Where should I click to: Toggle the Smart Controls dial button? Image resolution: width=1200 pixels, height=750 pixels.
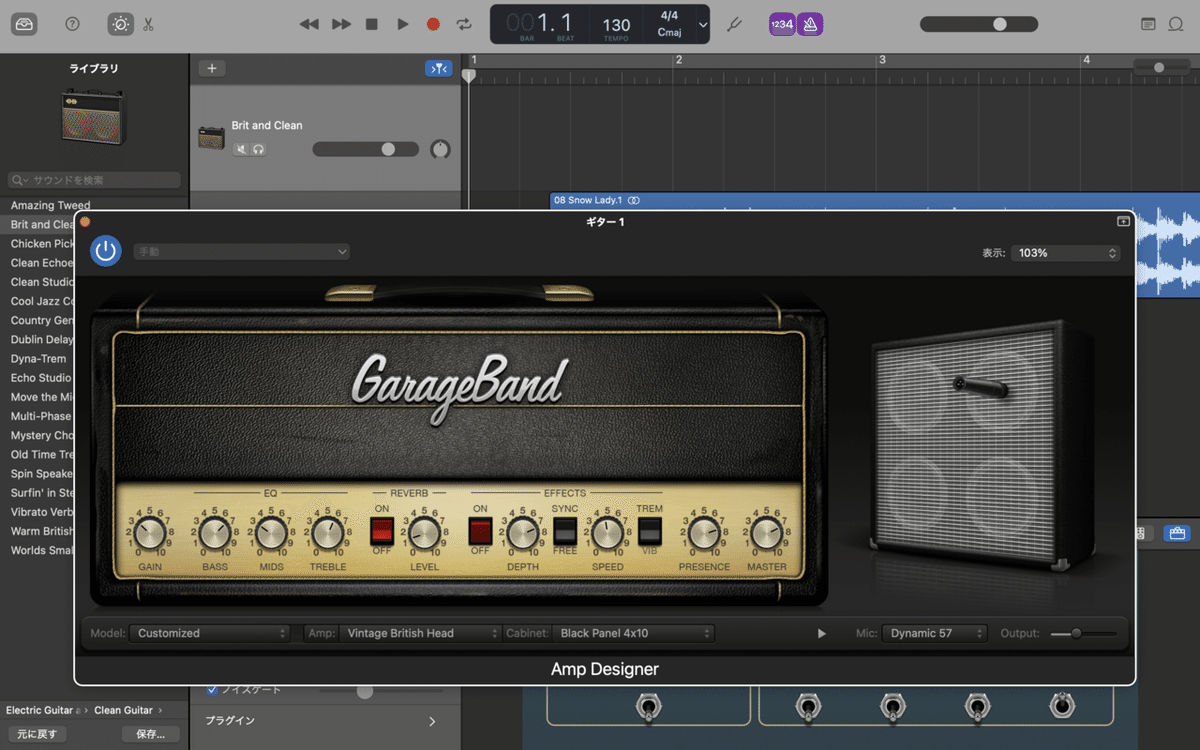coord(120,24)
